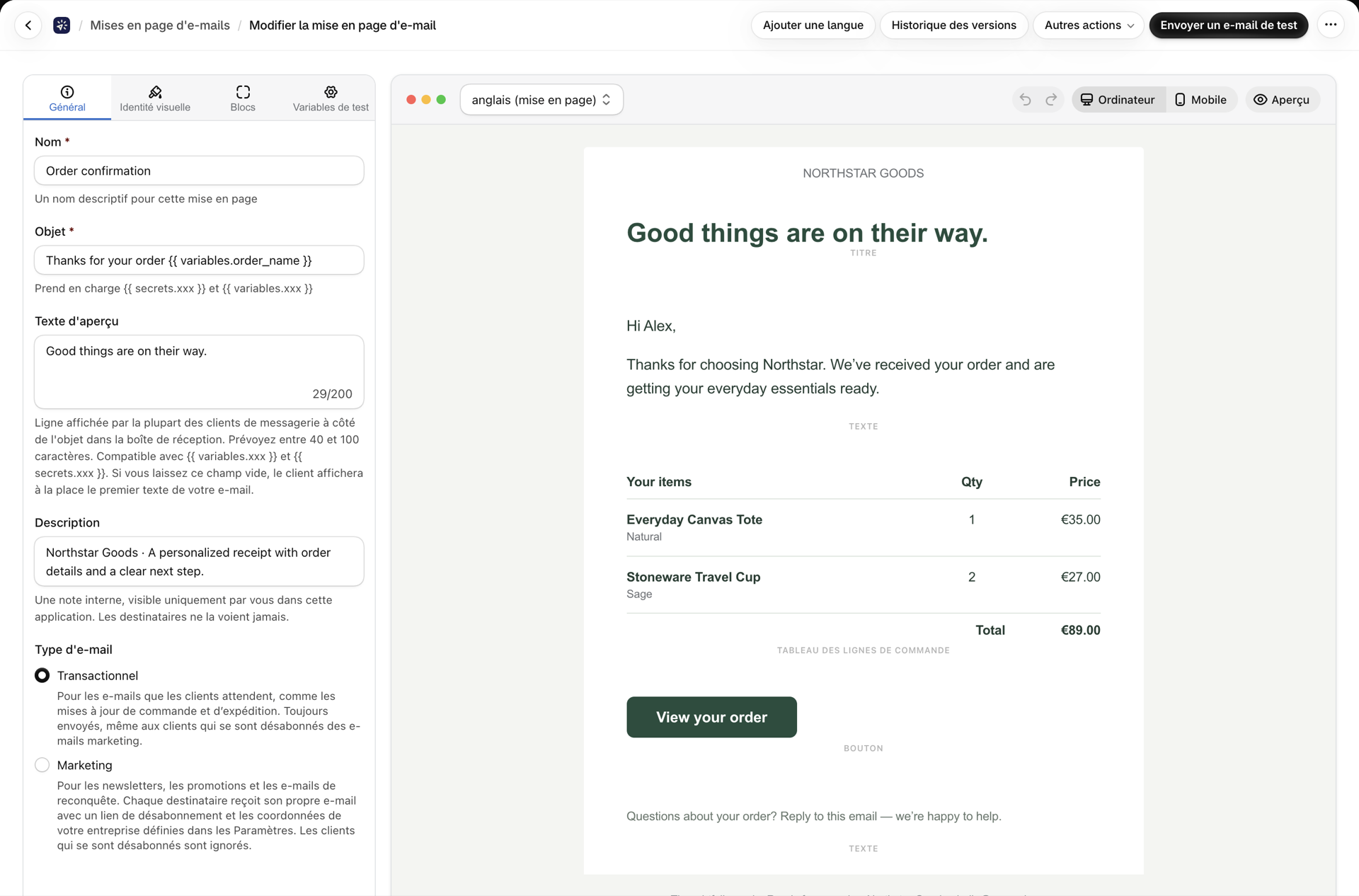Switch to Mobile view

point(1201,100)
